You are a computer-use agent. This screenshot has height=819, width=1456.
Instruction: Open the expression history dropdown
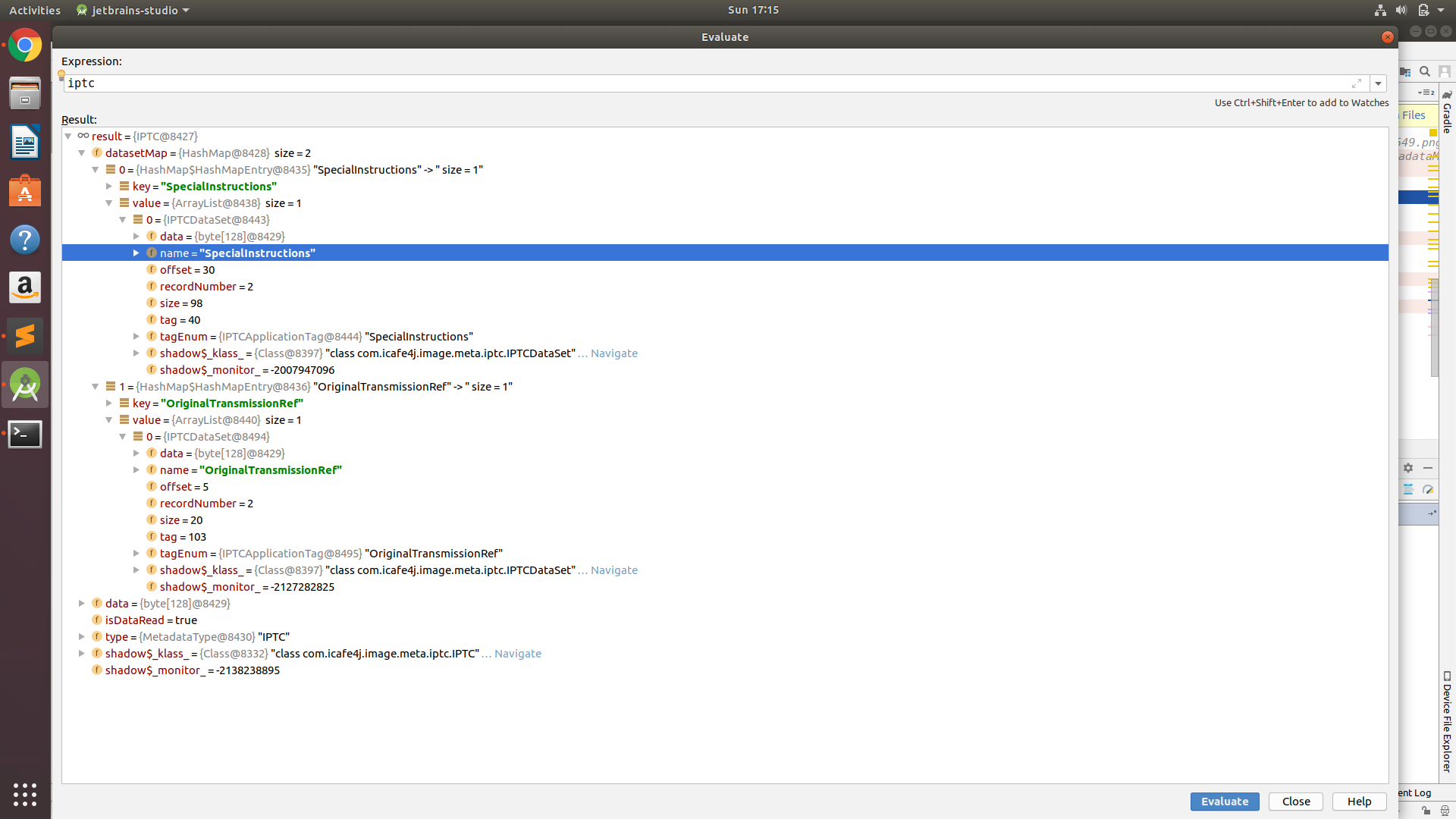(1378, 83)
